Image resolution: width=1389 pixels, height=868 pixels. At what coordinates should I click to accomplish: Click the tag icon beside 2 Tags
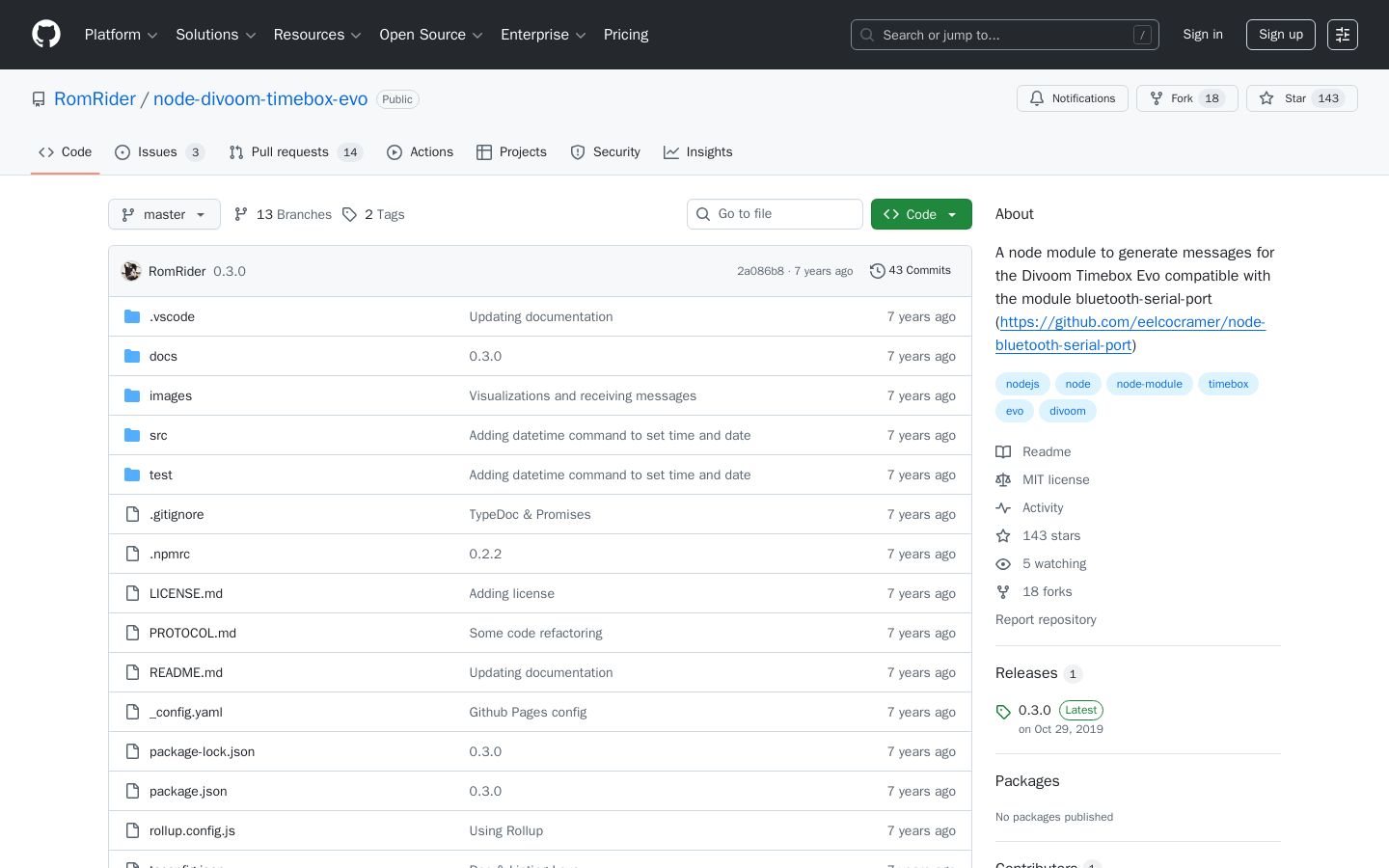[349, 214]
